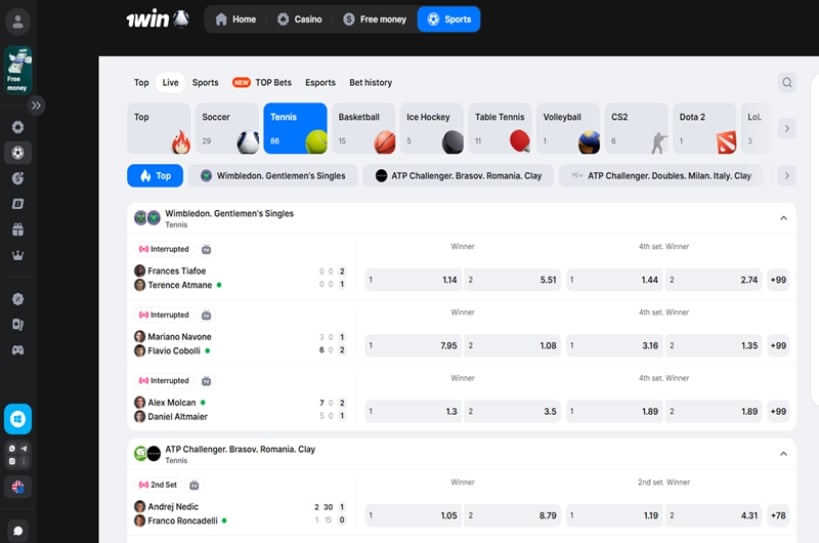Screen dimensions: 819x543
Task: Select 4th set winner odds 3.16
Action: click(614, 346)
